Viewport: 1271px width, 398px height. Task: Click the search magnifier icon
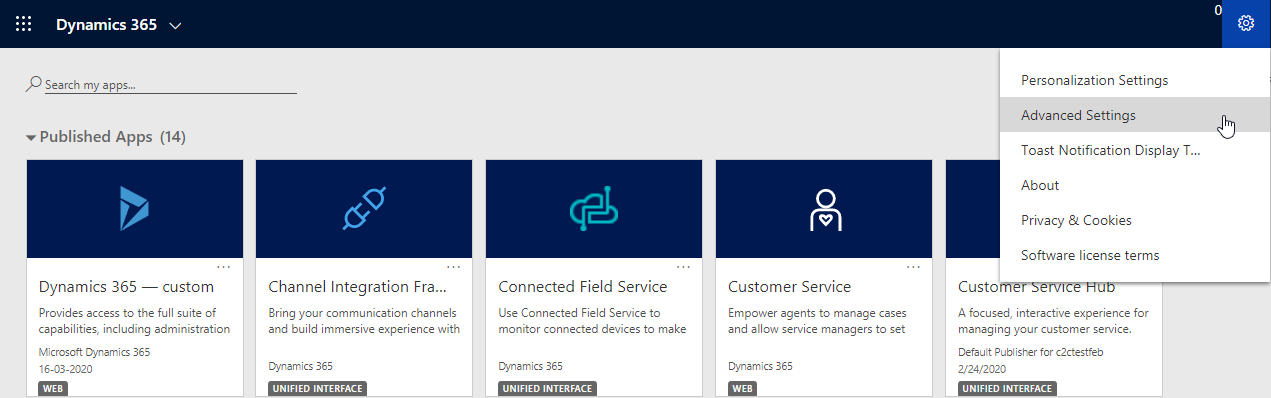tap(34, 85)
